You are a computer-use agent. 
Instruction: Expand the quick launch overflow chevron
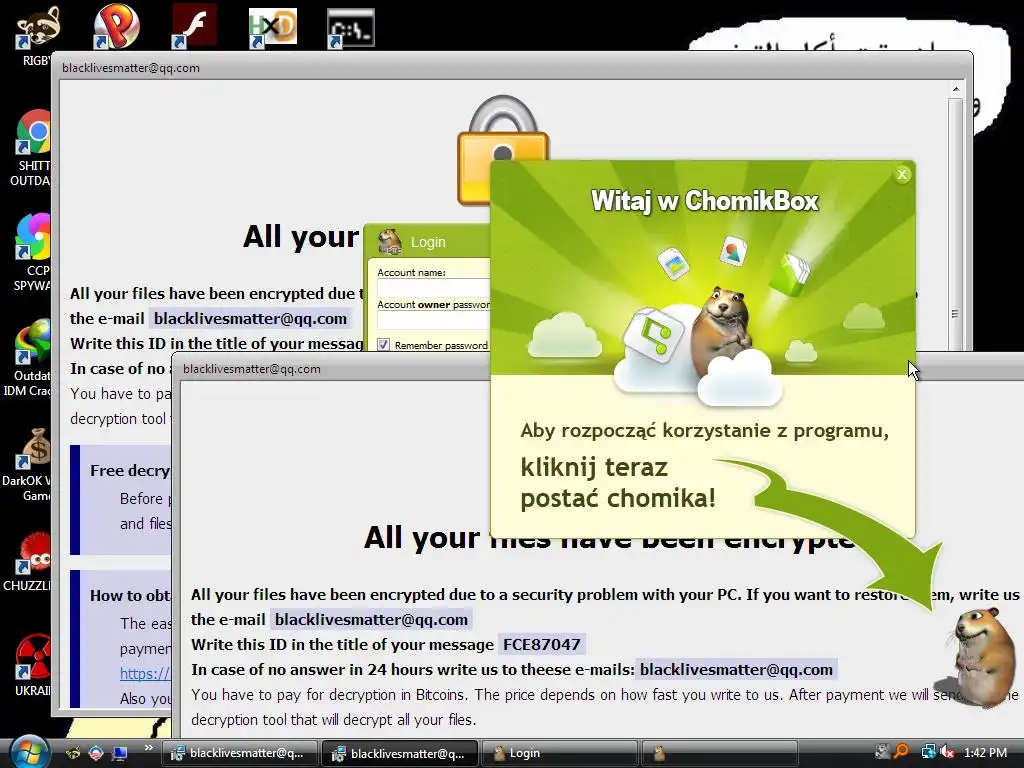(148, 748)
